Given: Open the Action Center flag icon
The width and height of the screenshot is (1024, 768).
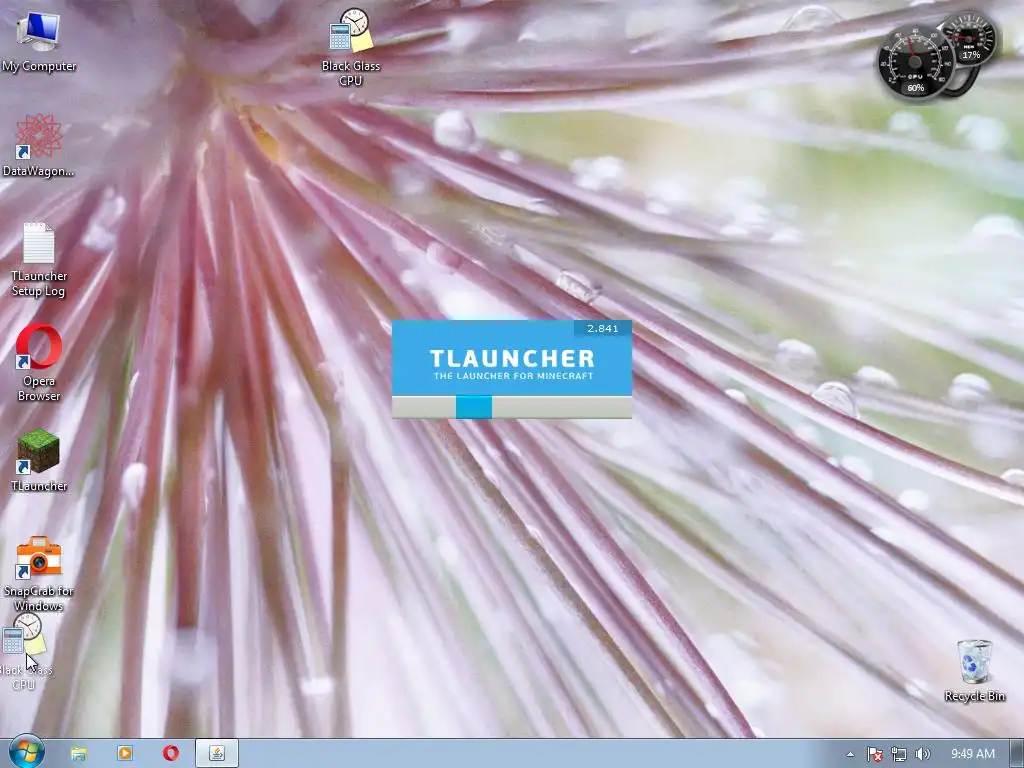Looking at the screenshot, I should coord(874,754).
